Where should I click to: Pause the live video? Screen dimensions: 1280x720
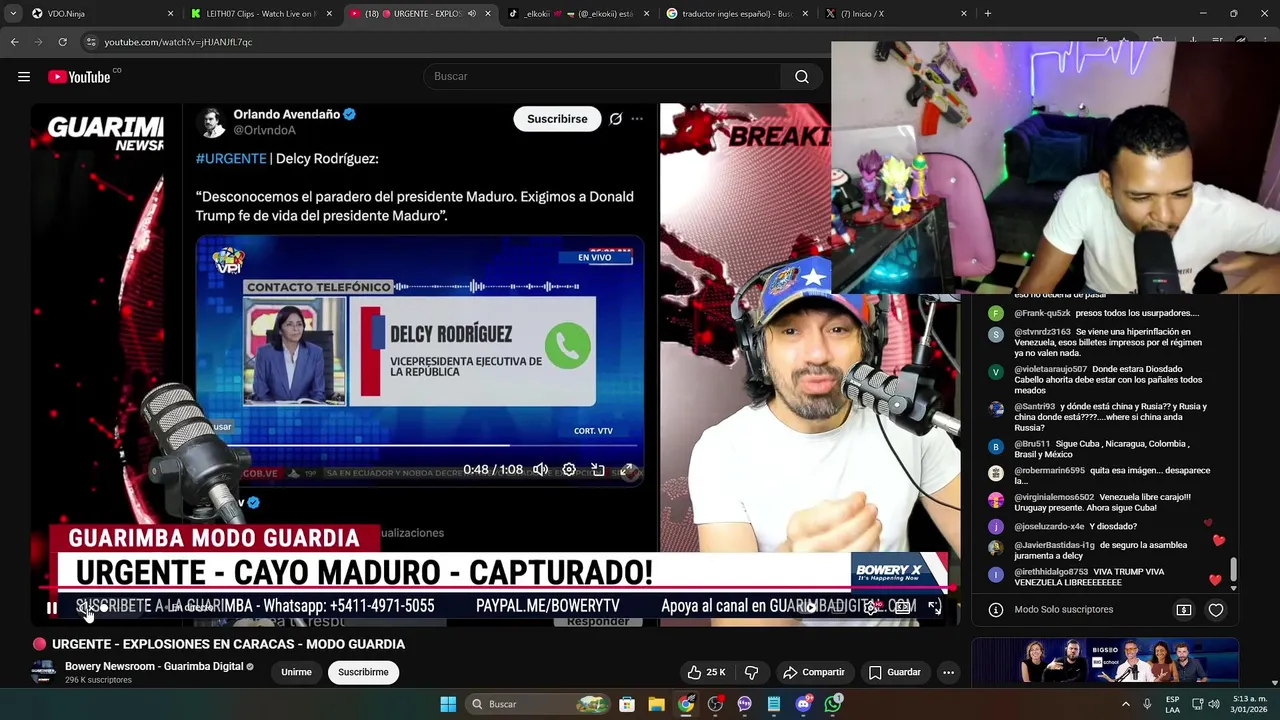tap(52, 607)
